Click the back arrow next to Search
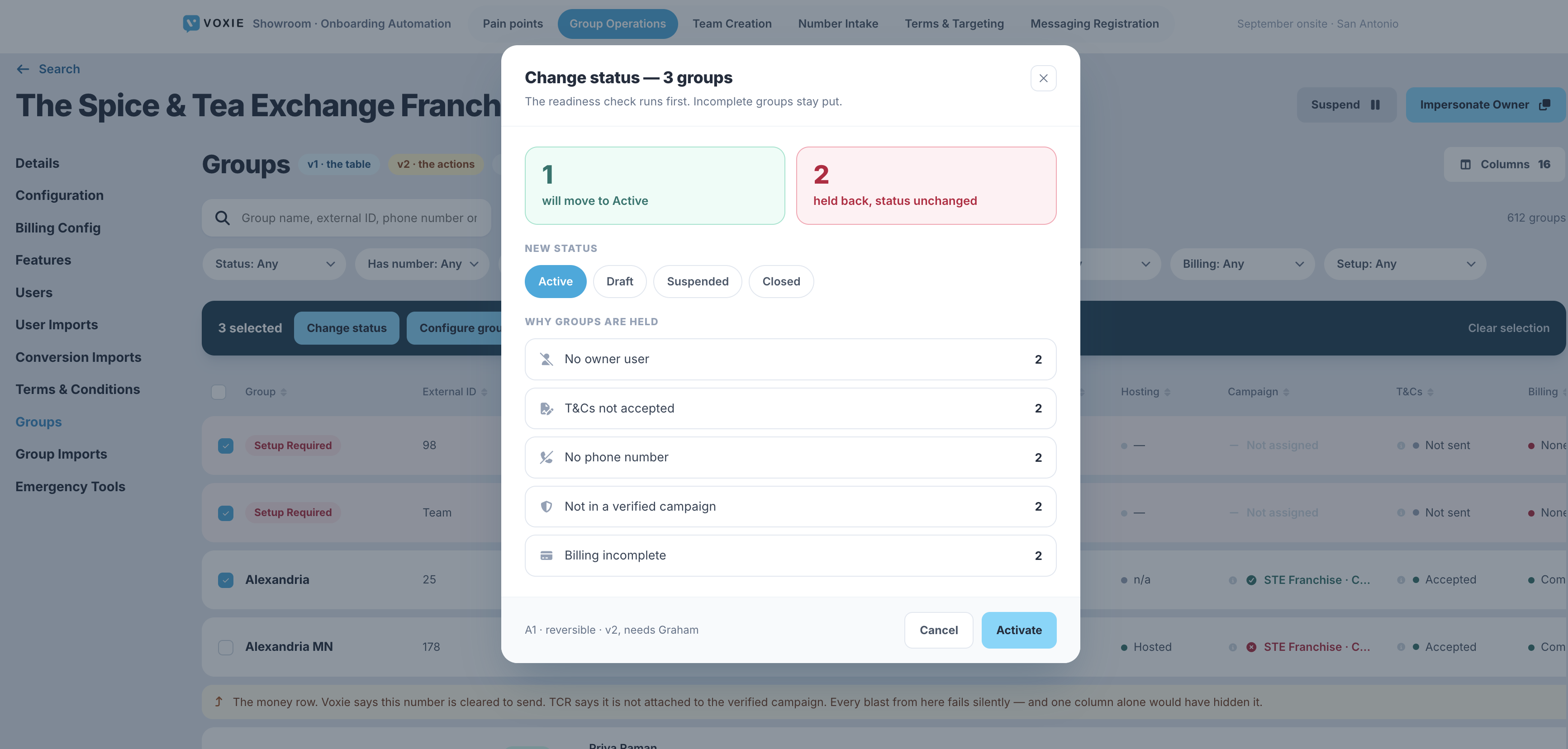Image resolution: width=1568 pixels, height=749 pixels. (x=23, y=69)
